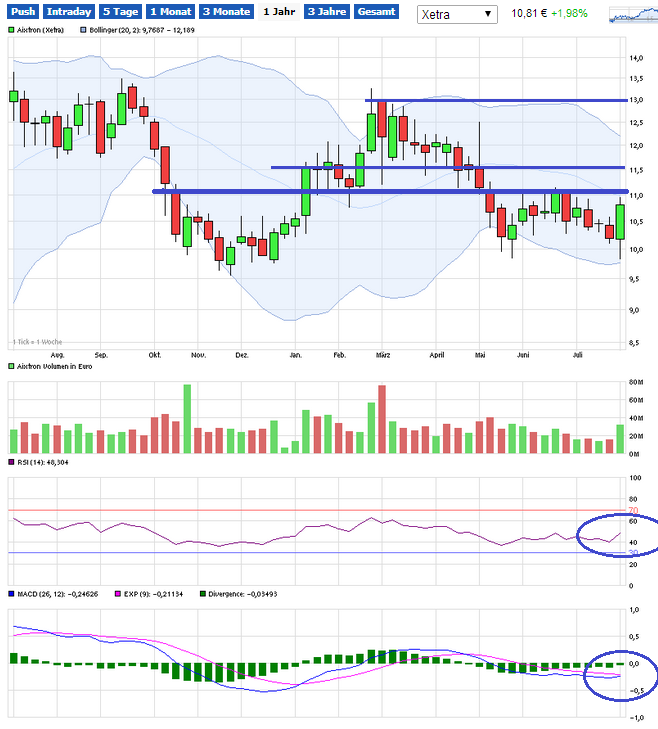Click the 11,0 price axis label
Viewport: 658px width, 729px height.
(636, 196)
